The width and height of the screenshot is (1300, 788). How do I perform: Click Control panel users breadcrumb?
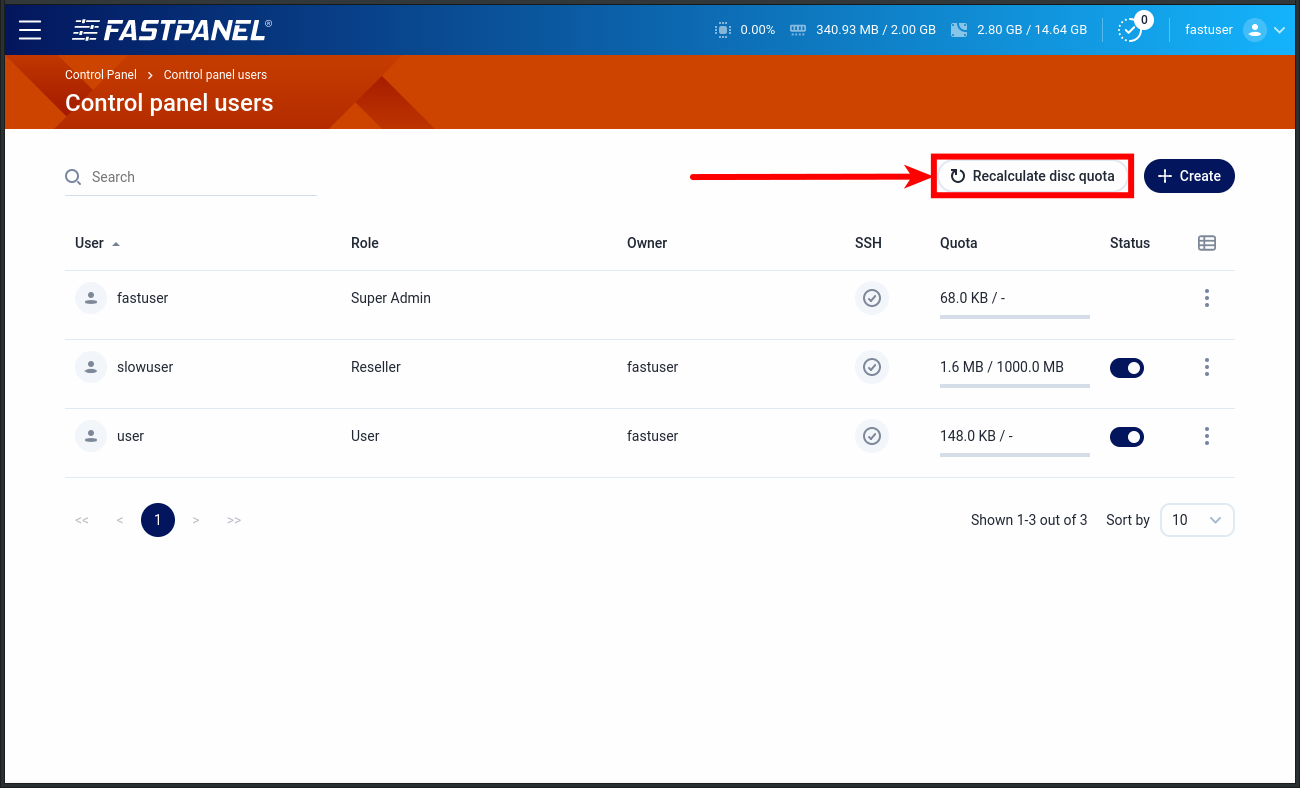point(215,75)
